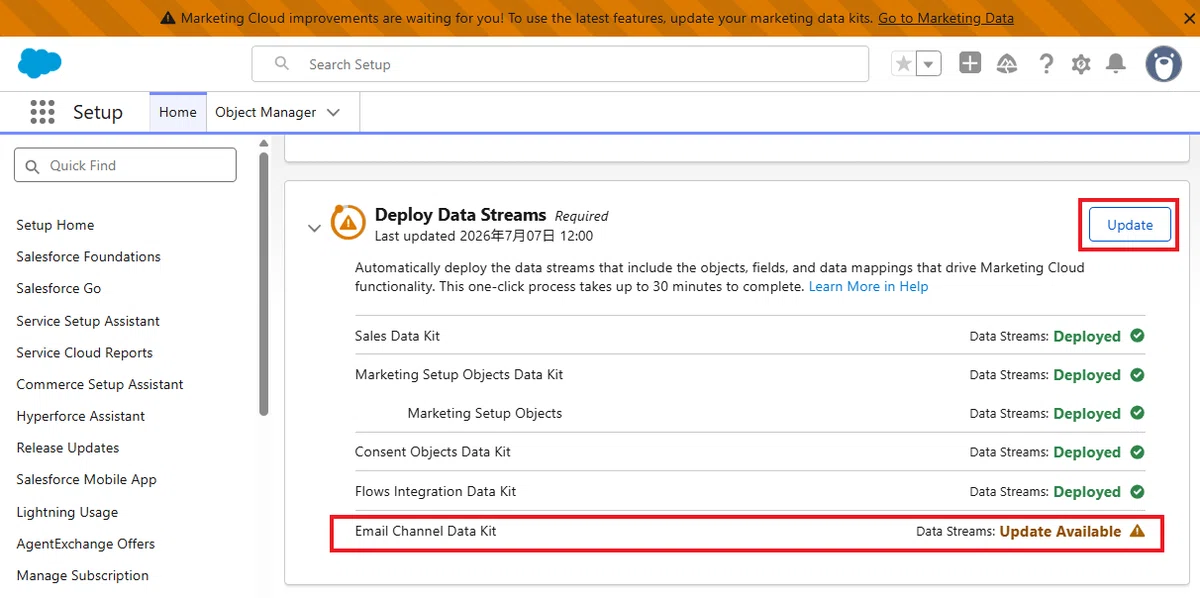
Task: Open Lightning Usage in the sidebar
Action: [x=67, y=512]
